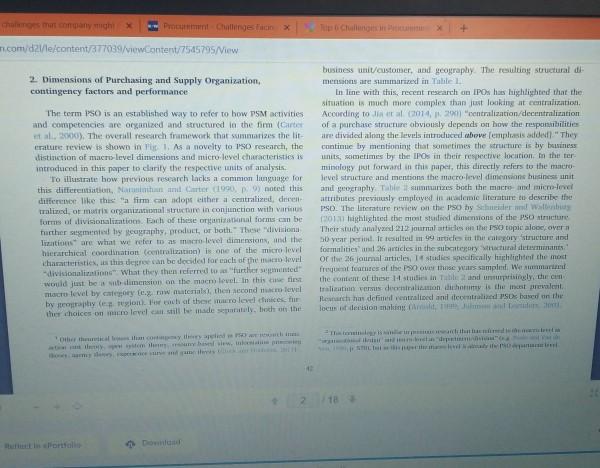The height and width of the screenshot is (468, 600).
Task: Follow 'Table 2' link before 'summarizes both'
Action: (394, 188)
